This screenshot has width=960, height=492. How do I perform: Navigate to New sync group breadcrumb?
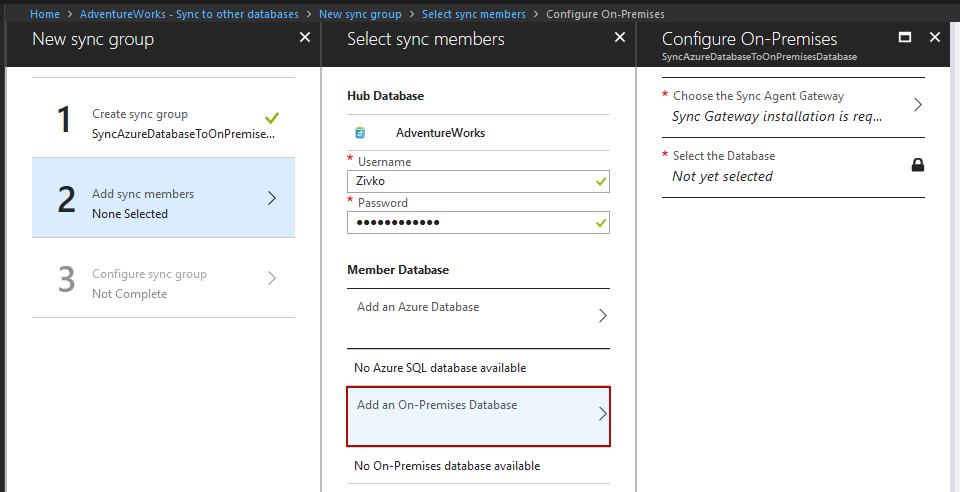click(x=360, y=14)
